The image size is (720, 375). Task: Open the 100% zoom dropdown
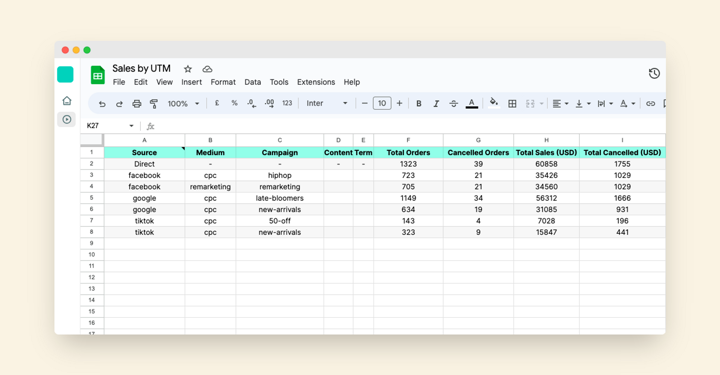pyautogui.click(x=183, y=104)
